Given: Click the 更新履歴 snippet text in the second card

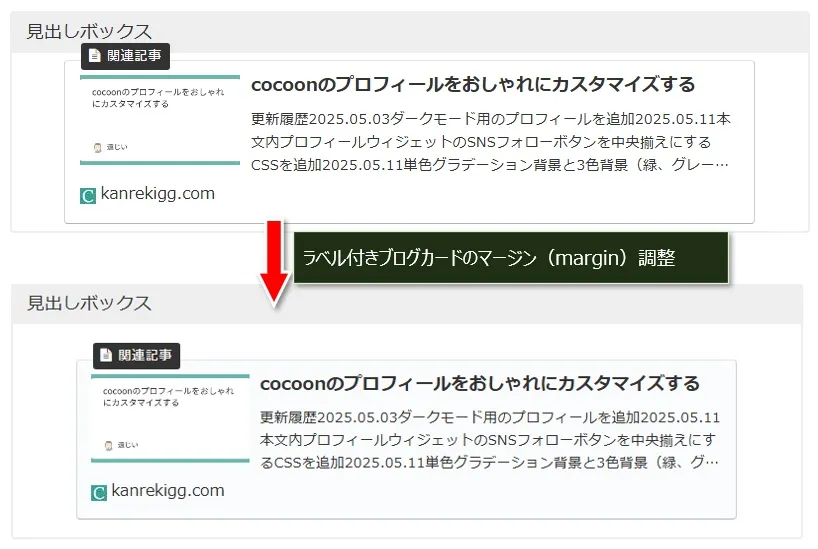Looking at the screenshot, I should [x=490, y=440].
